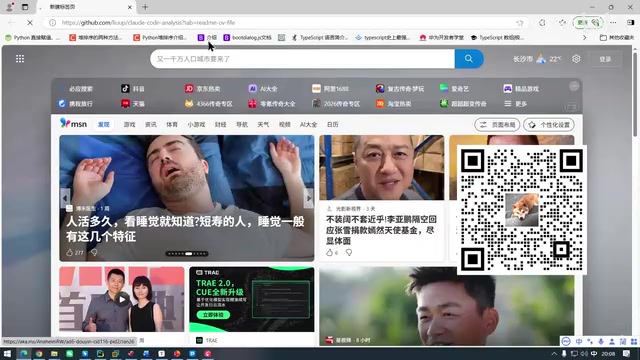Click the 页面布局 button
Image resolution: width=640 pixels, height=360 pixels.
pos(497,125)
